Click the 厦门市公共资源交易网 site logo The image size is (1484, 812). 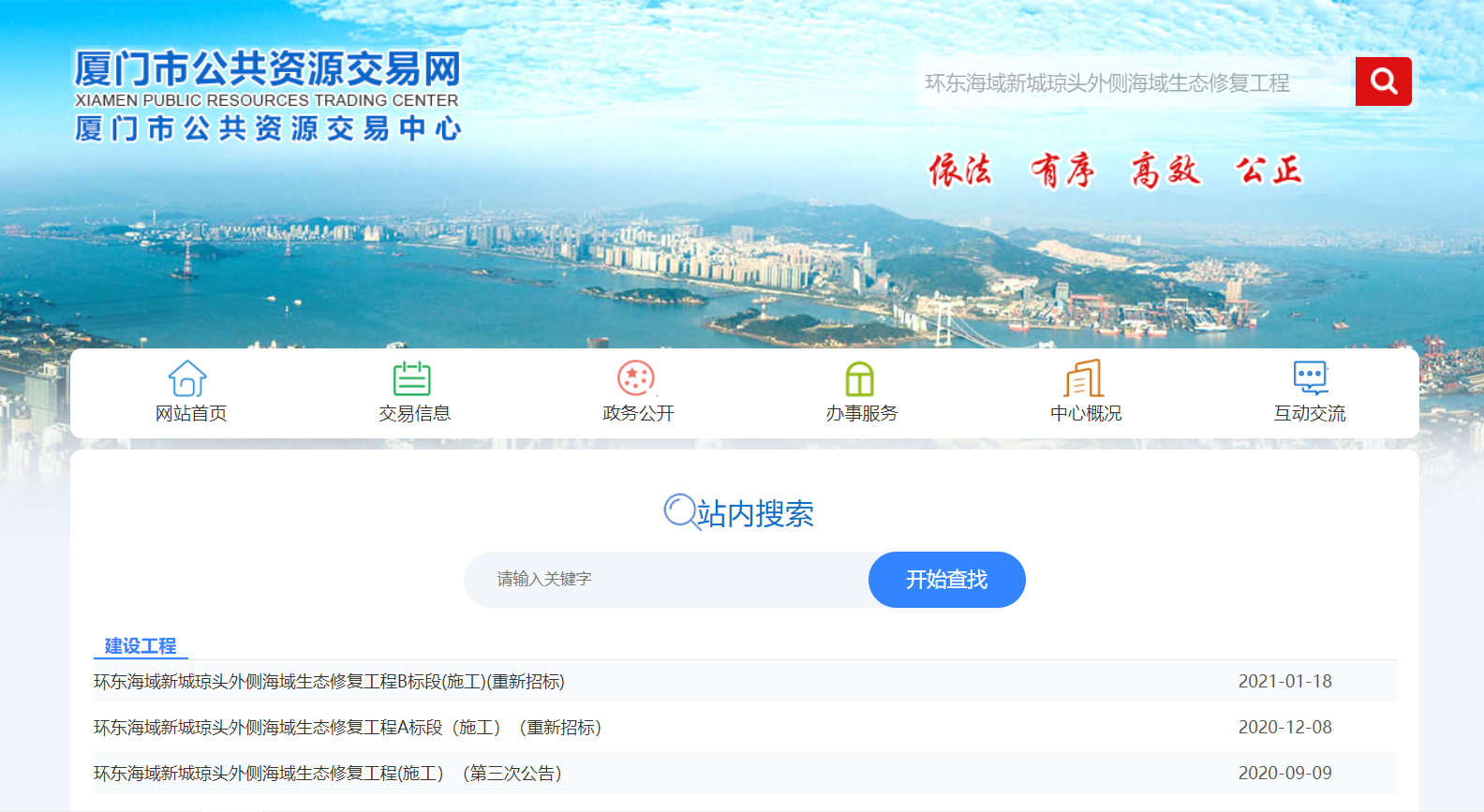pos(268,96)
